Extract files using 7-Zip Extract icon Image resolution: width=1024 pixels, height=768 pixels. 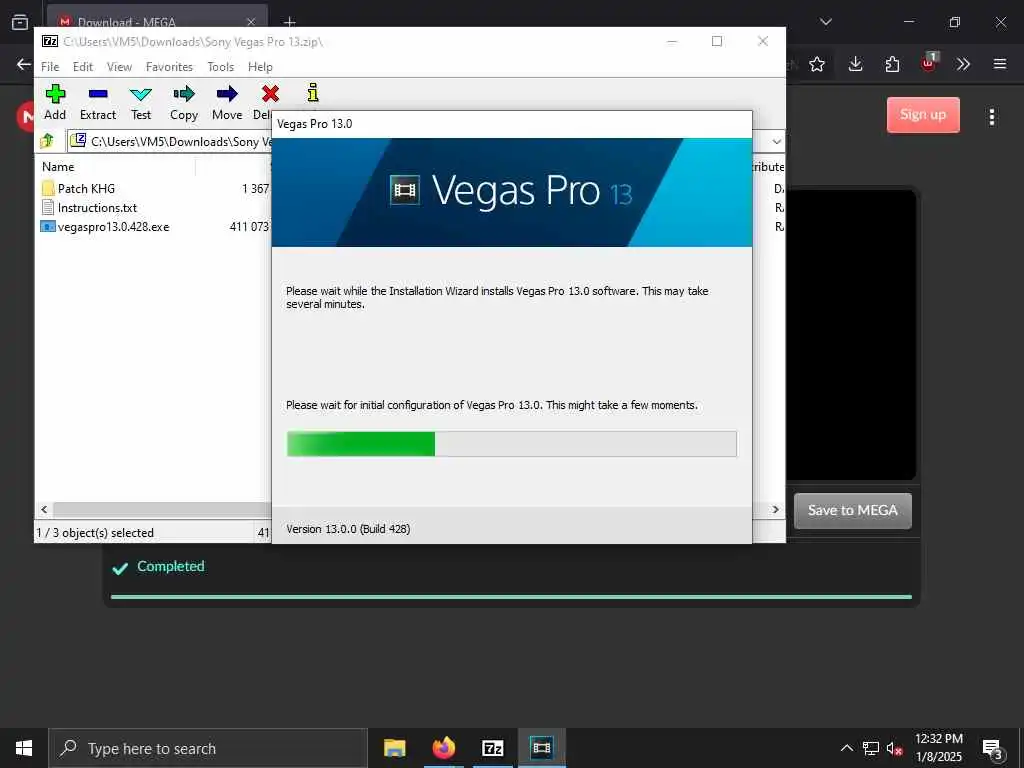[x=98, y=103]
